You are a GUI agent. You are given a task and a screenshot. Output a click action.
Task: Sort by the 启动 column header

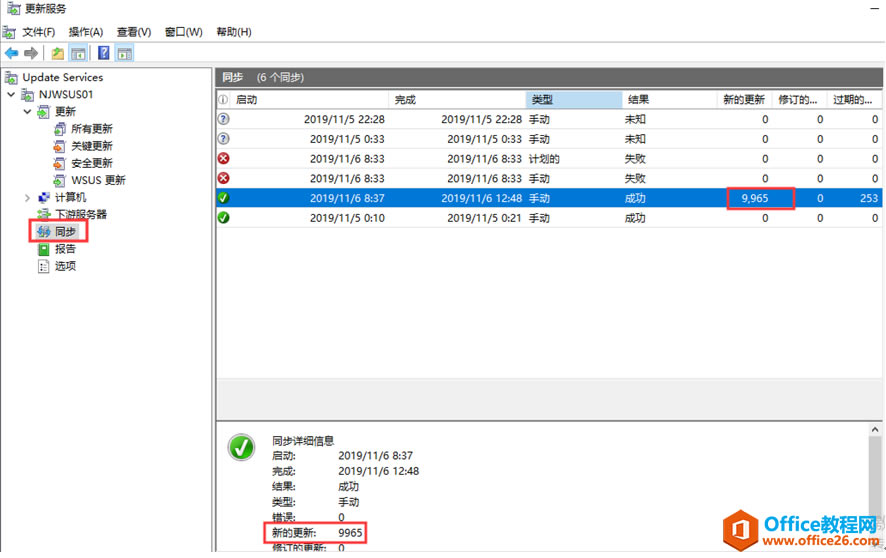(310, 100)
